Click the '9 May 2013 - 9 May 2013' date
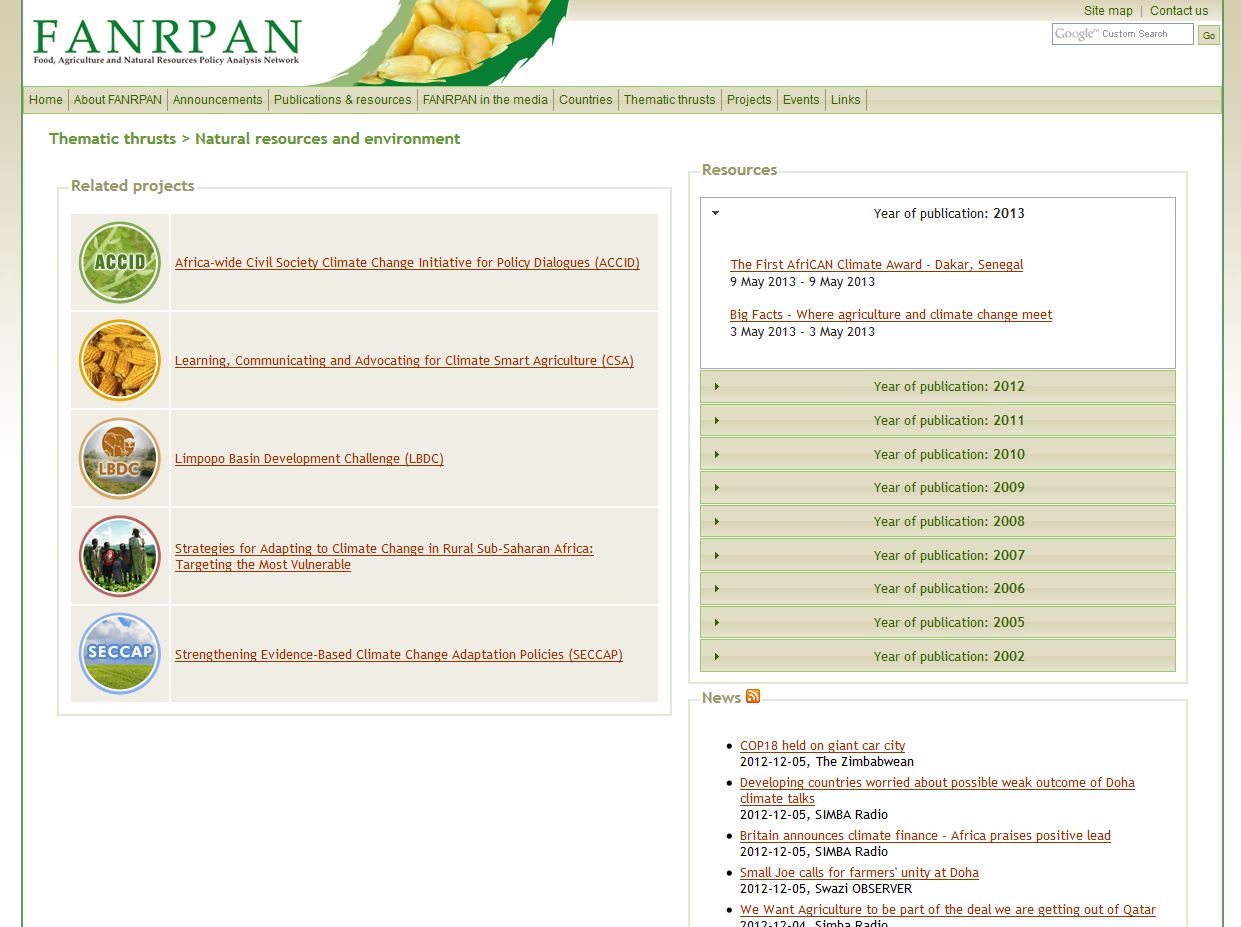 point(802,282)
